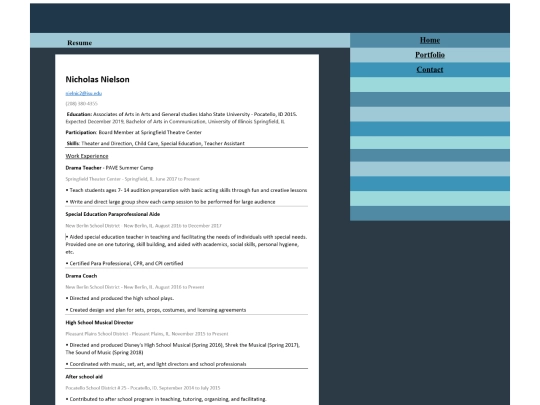Click the bullet Contributed to after school program

click(166, 399)
